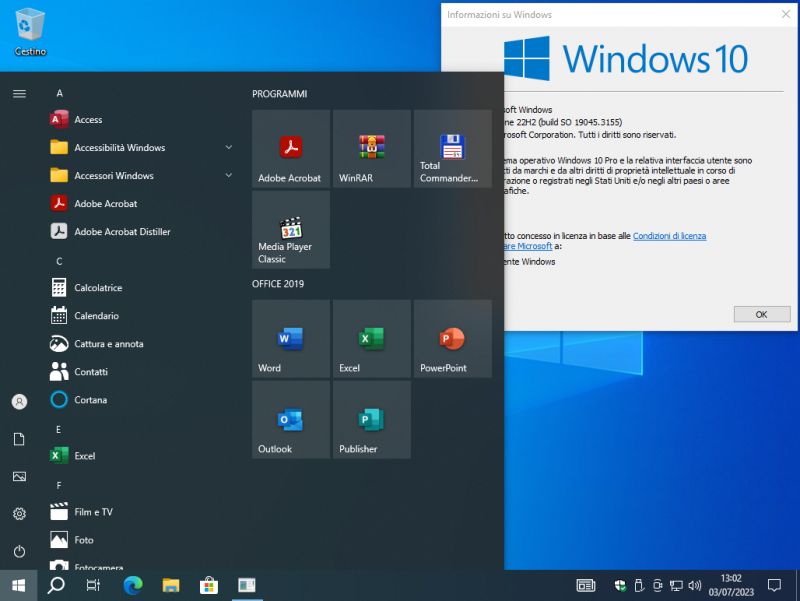Expand the Accessibilità Windows folder
Viewport: 800px width, 601px height.
[x=142, y=147]
